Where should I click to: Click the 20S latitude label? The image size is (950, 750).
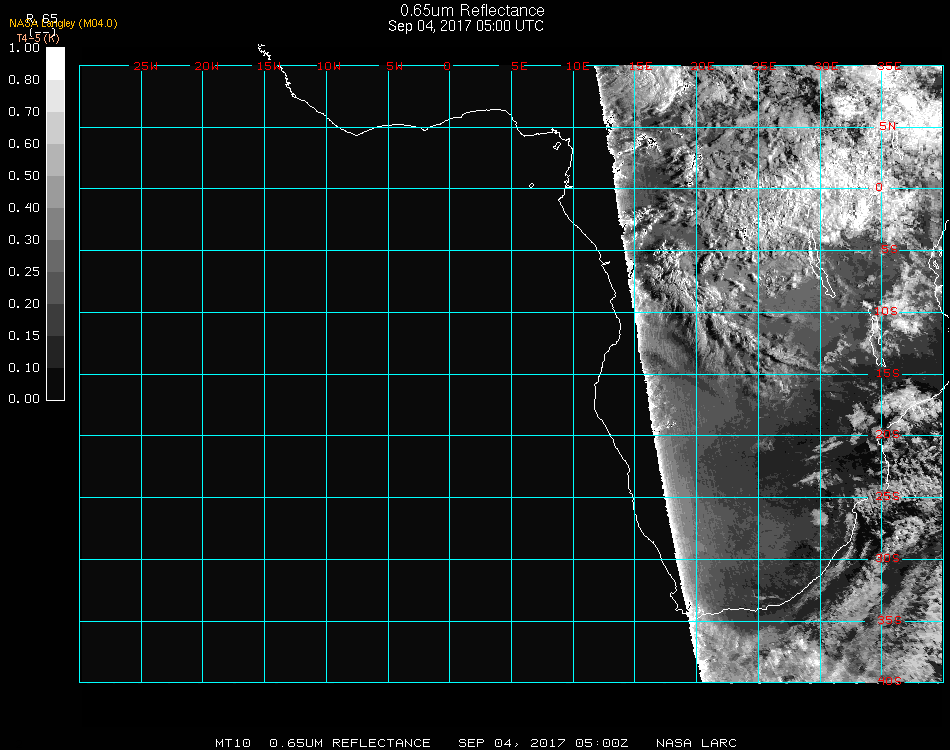(x=888, y=434)
